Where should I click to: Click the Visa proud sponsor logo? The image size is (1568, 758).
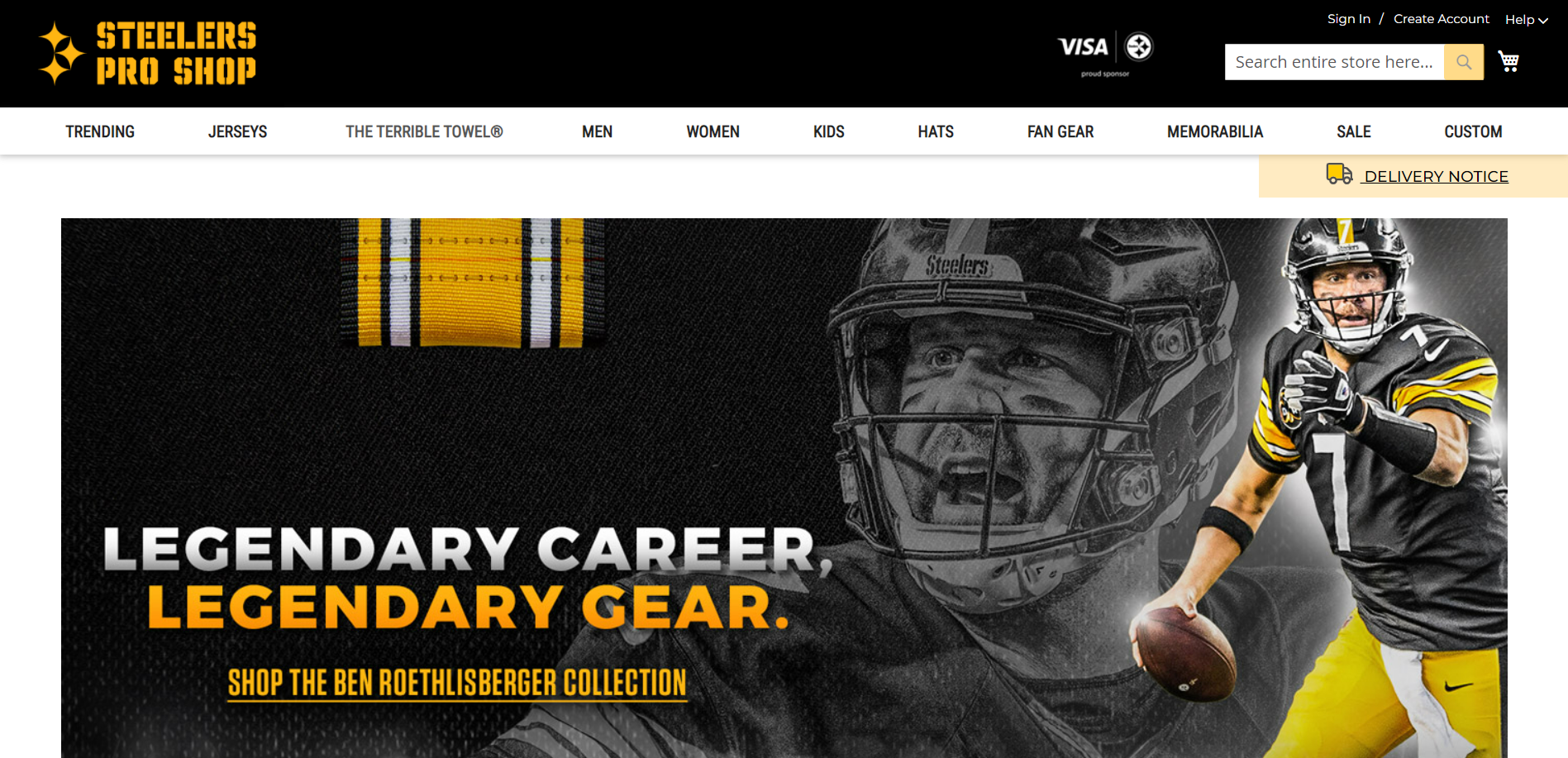click(1105, 54)
